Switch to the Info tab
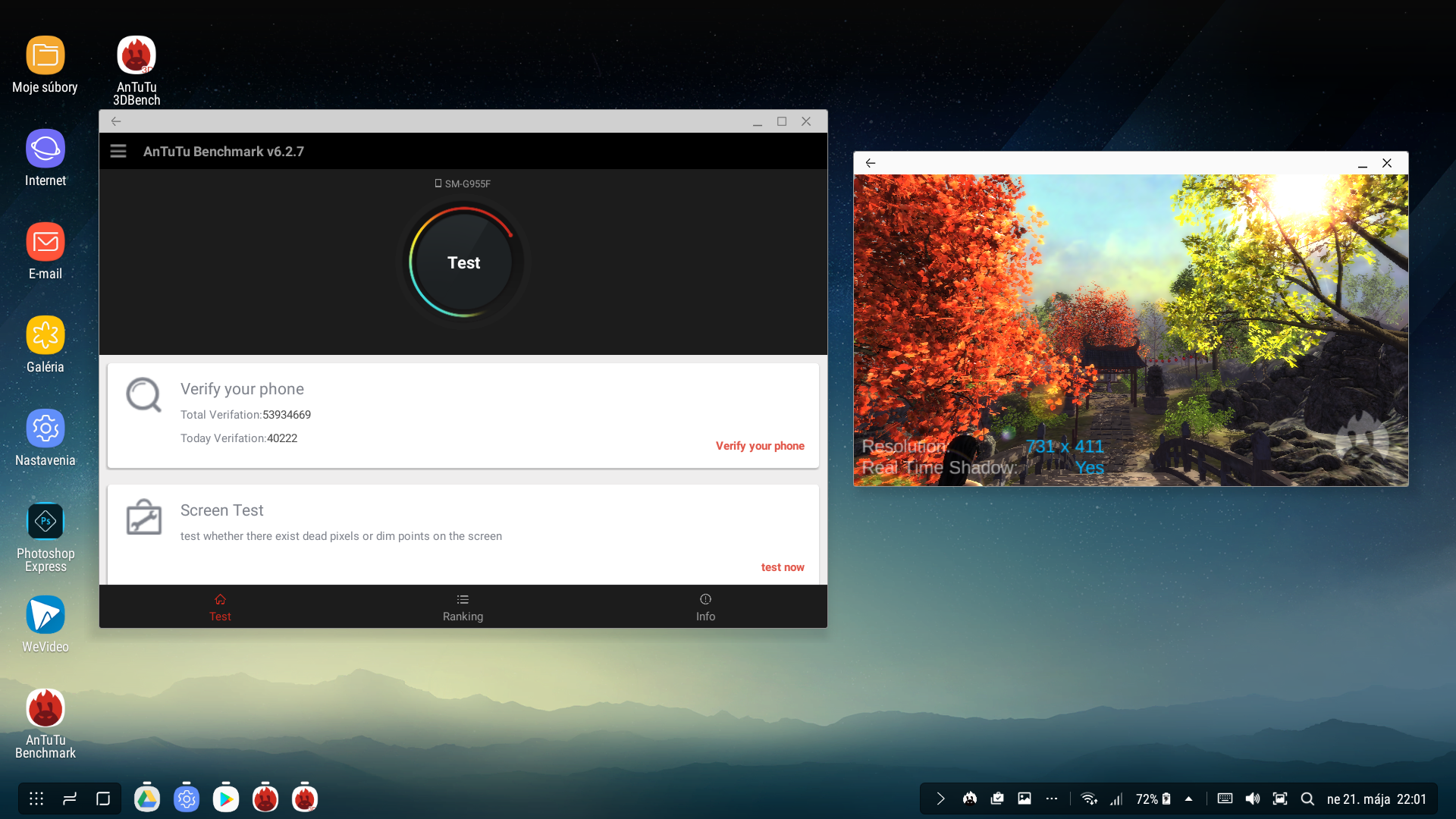1456x819 pixels. coord(705,607)
